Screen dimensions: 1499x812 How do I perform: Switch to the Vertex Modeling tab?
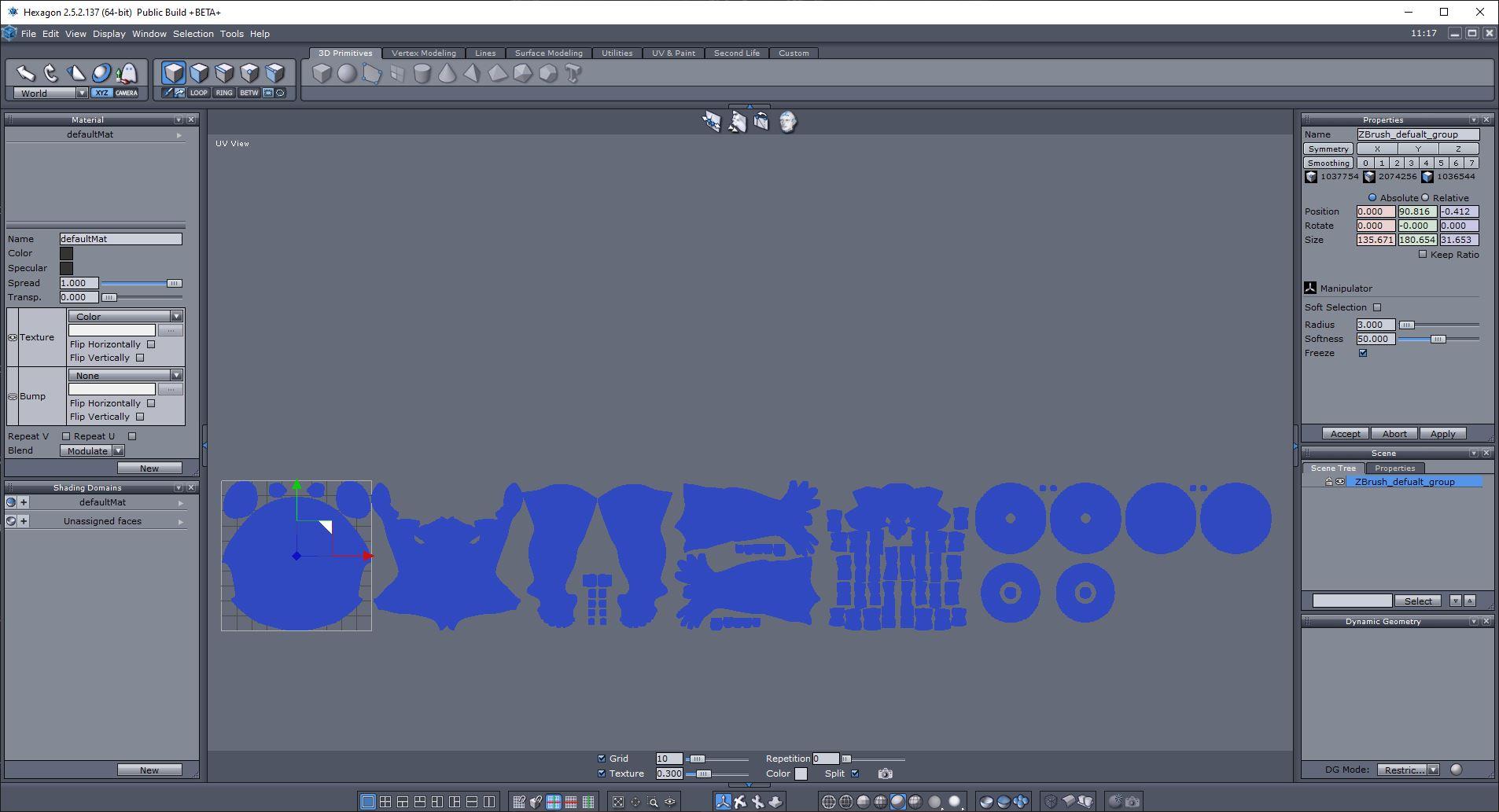[423, 53]
